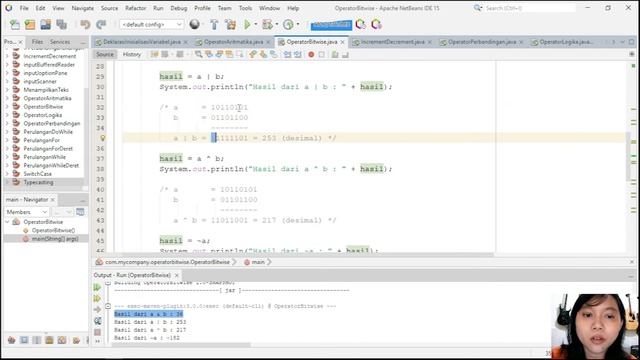Click the Profile Project clock icon
The image size is (640, 360).
point(288,24)
